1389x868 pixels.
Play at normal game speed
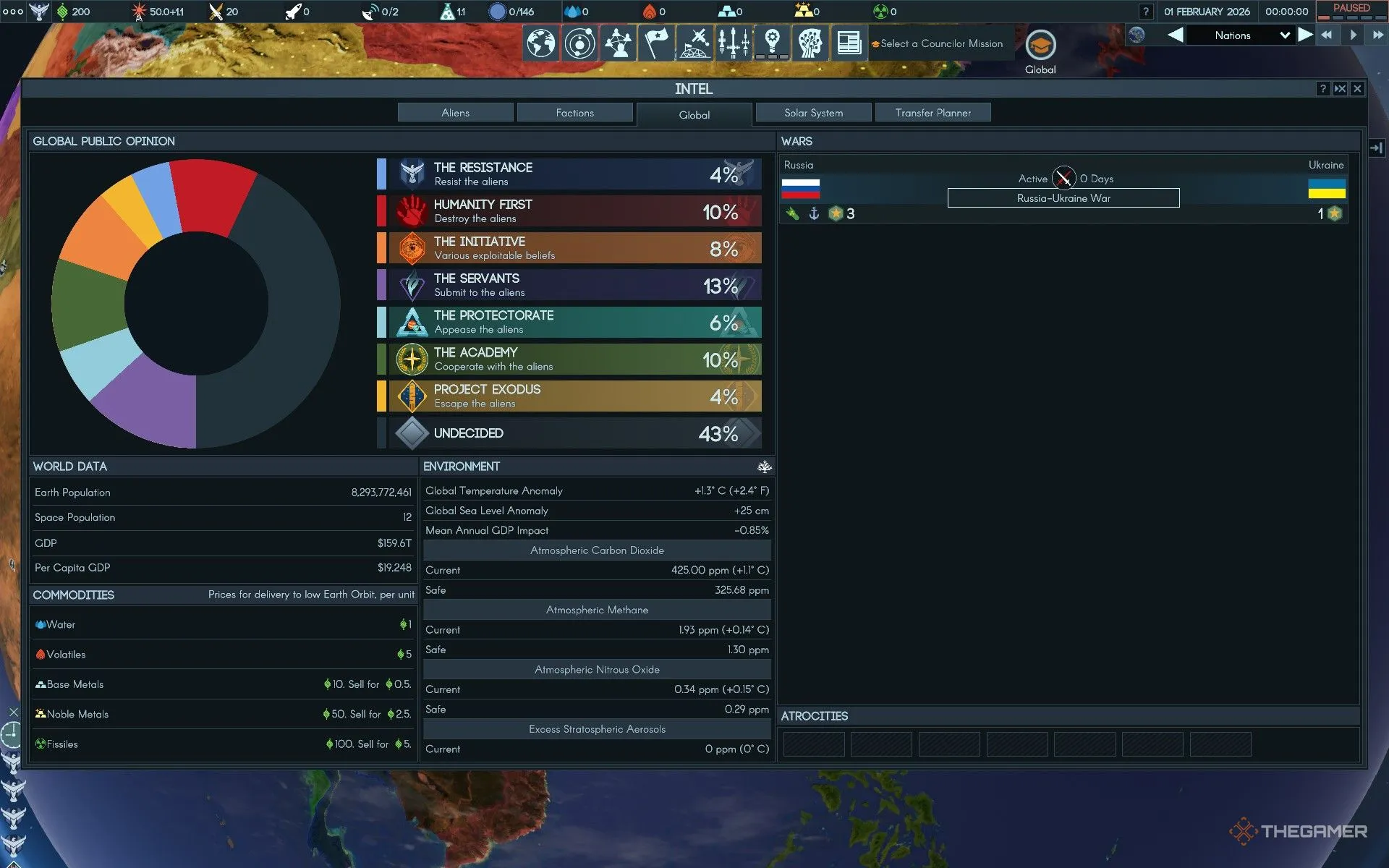(x=1353, y=35)
